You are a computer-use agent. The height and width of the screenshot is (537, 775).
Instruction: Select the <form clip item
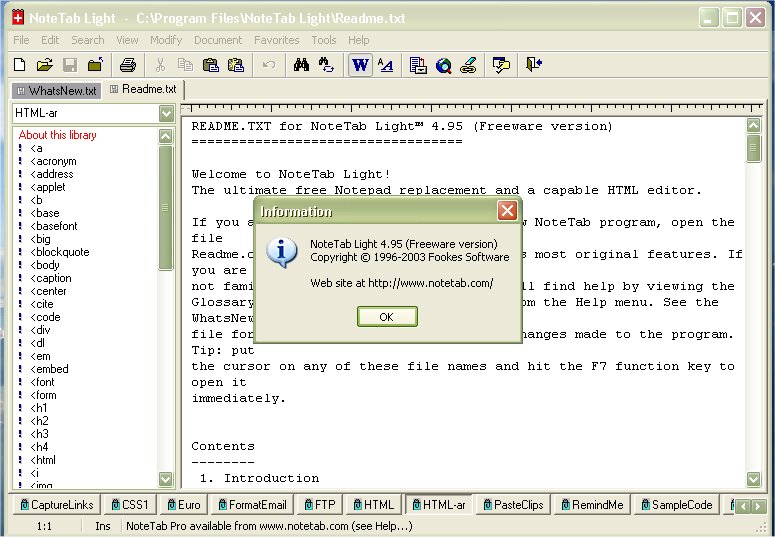43,395
